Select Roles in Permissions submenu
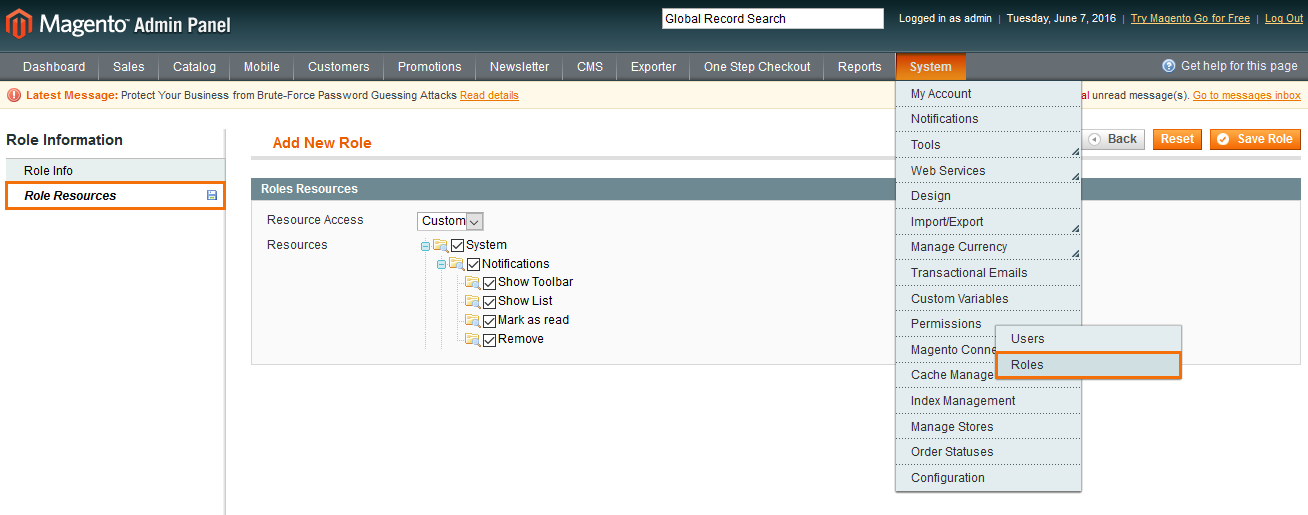The height and width of the screenshot is (515, 1308). click(x=1088, y=365)
